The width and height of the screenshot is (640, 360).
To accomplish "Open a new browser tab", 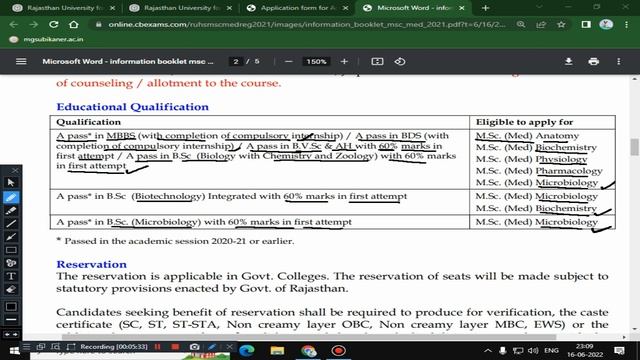I will [485, 8].
